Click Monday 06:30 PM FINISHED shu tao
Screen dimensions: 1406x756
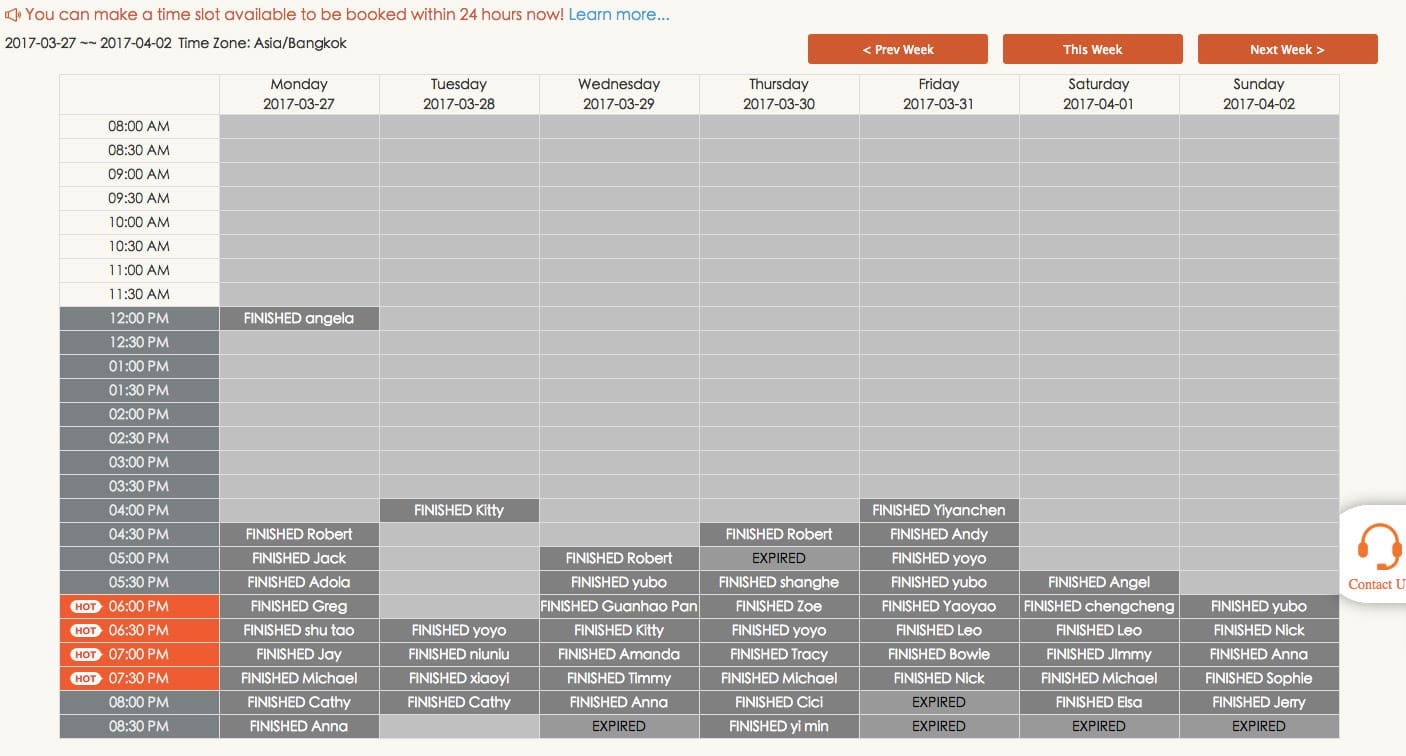tap(299, 630)
